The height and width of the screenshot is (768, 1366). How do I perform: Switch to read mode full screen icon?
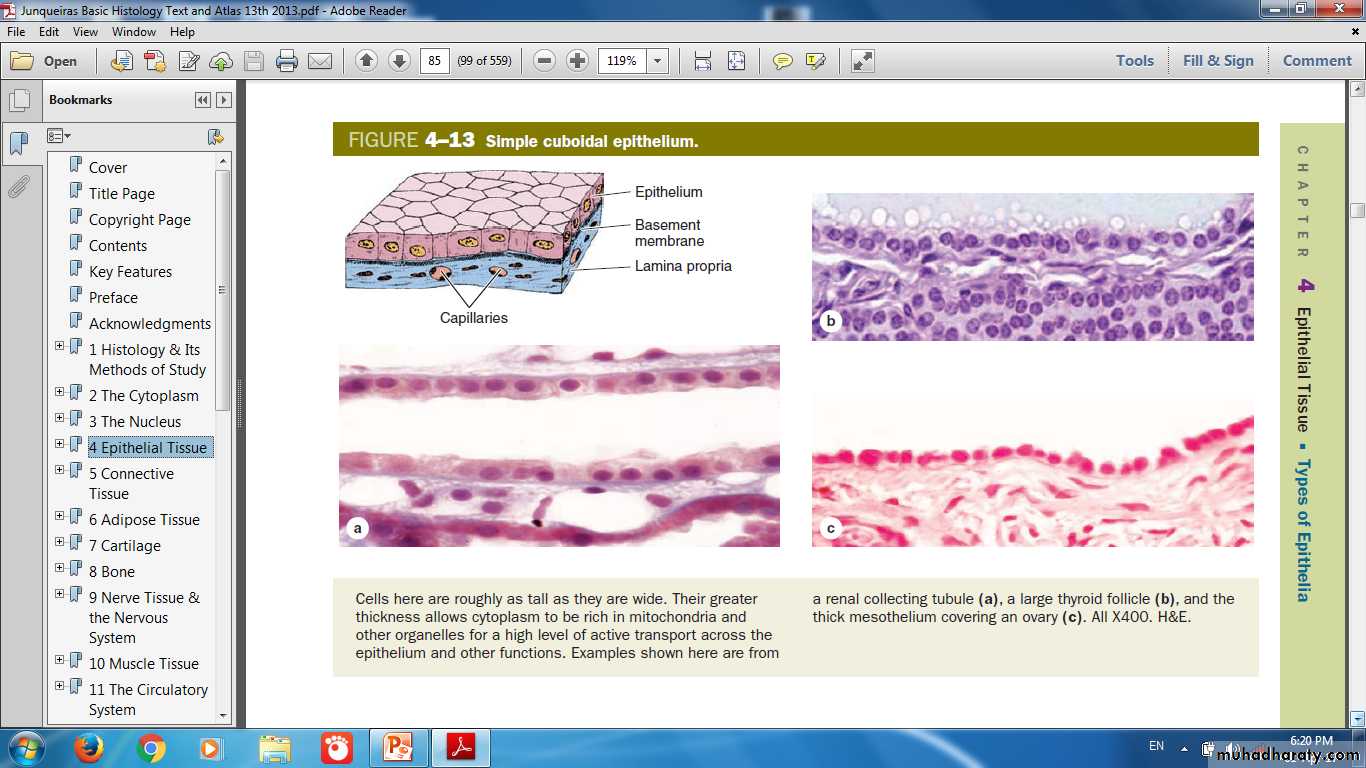(x=862, y=61)
